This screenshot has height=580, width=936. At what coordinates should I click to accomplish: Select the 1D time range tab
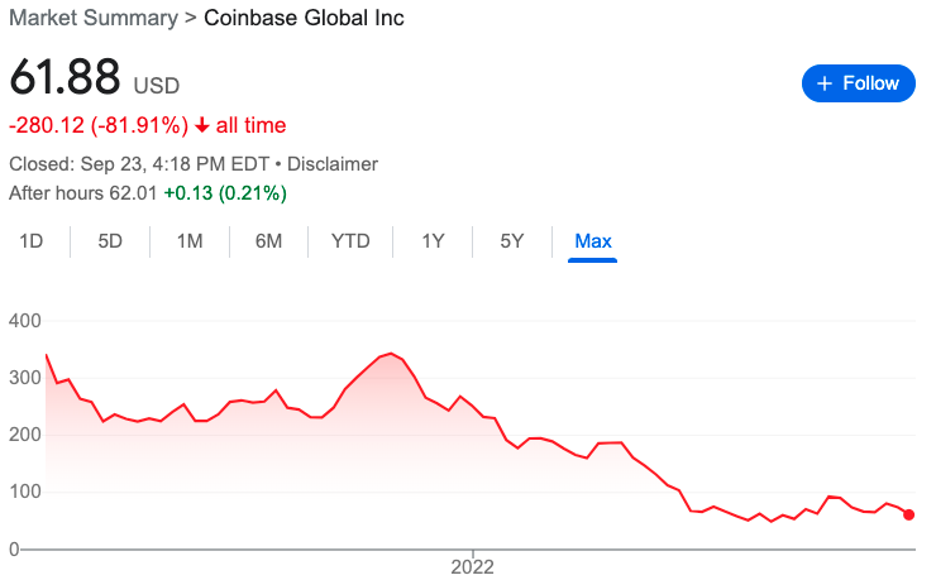coord(31,241)
